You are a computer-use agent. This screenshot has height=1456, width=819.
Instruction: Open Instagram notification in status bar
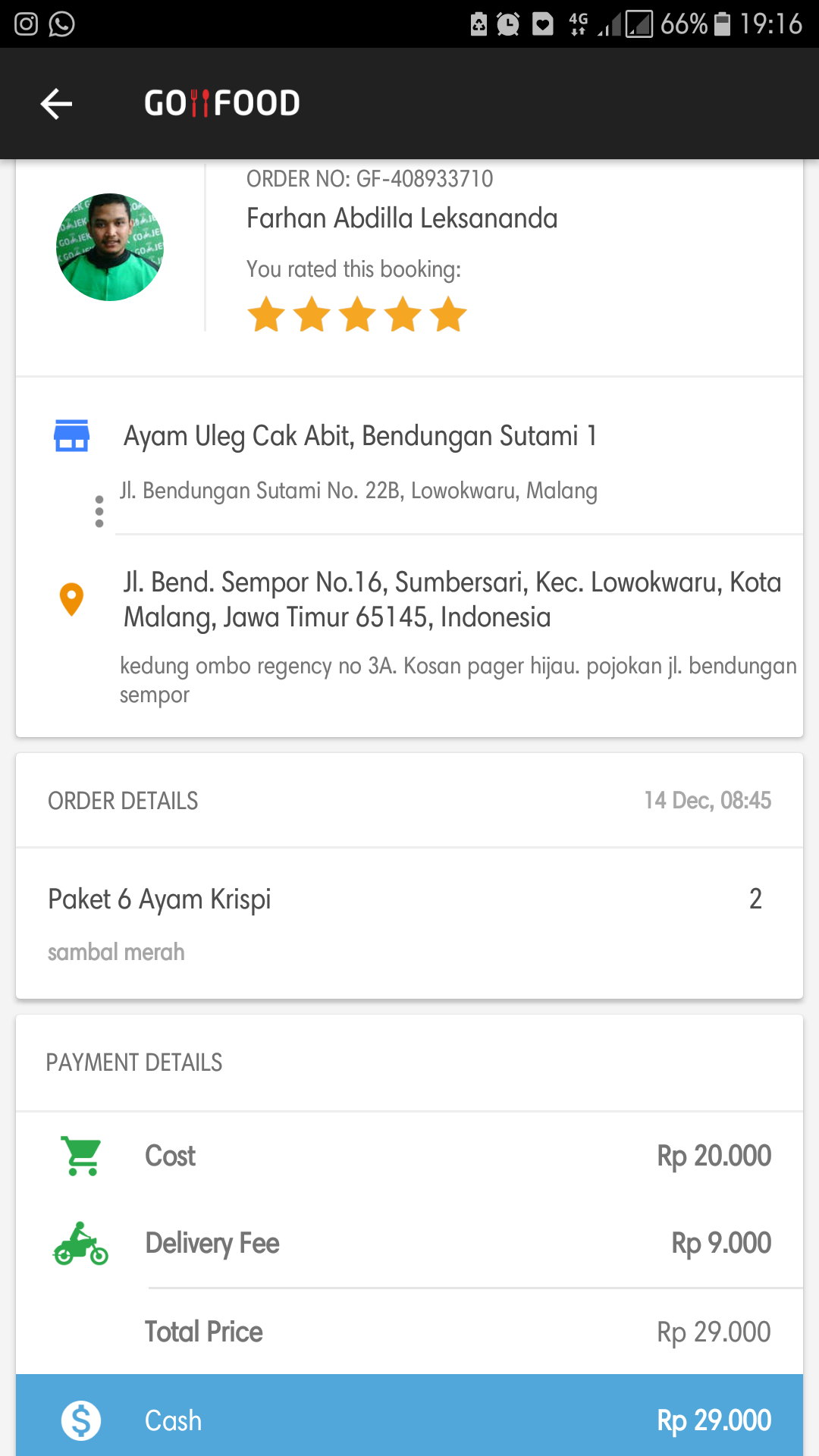click(x=26, y=24)
